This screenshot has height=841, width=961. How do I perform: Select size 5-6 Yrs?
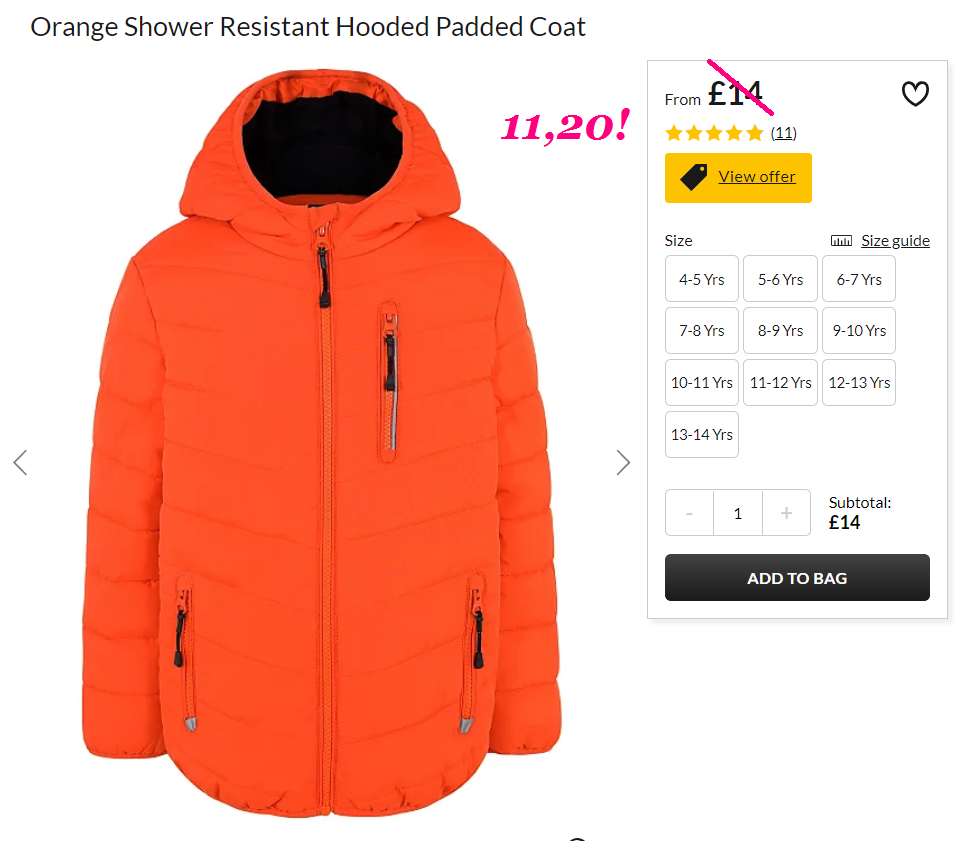point(780,279)
